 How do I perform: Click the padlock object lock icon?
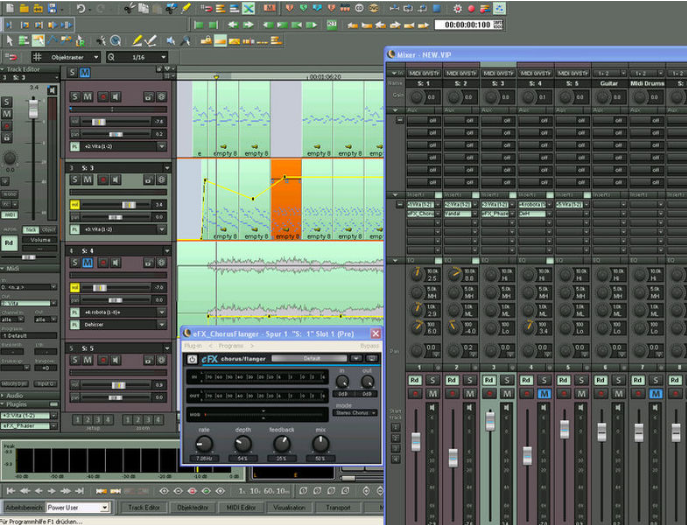[206, 41]
